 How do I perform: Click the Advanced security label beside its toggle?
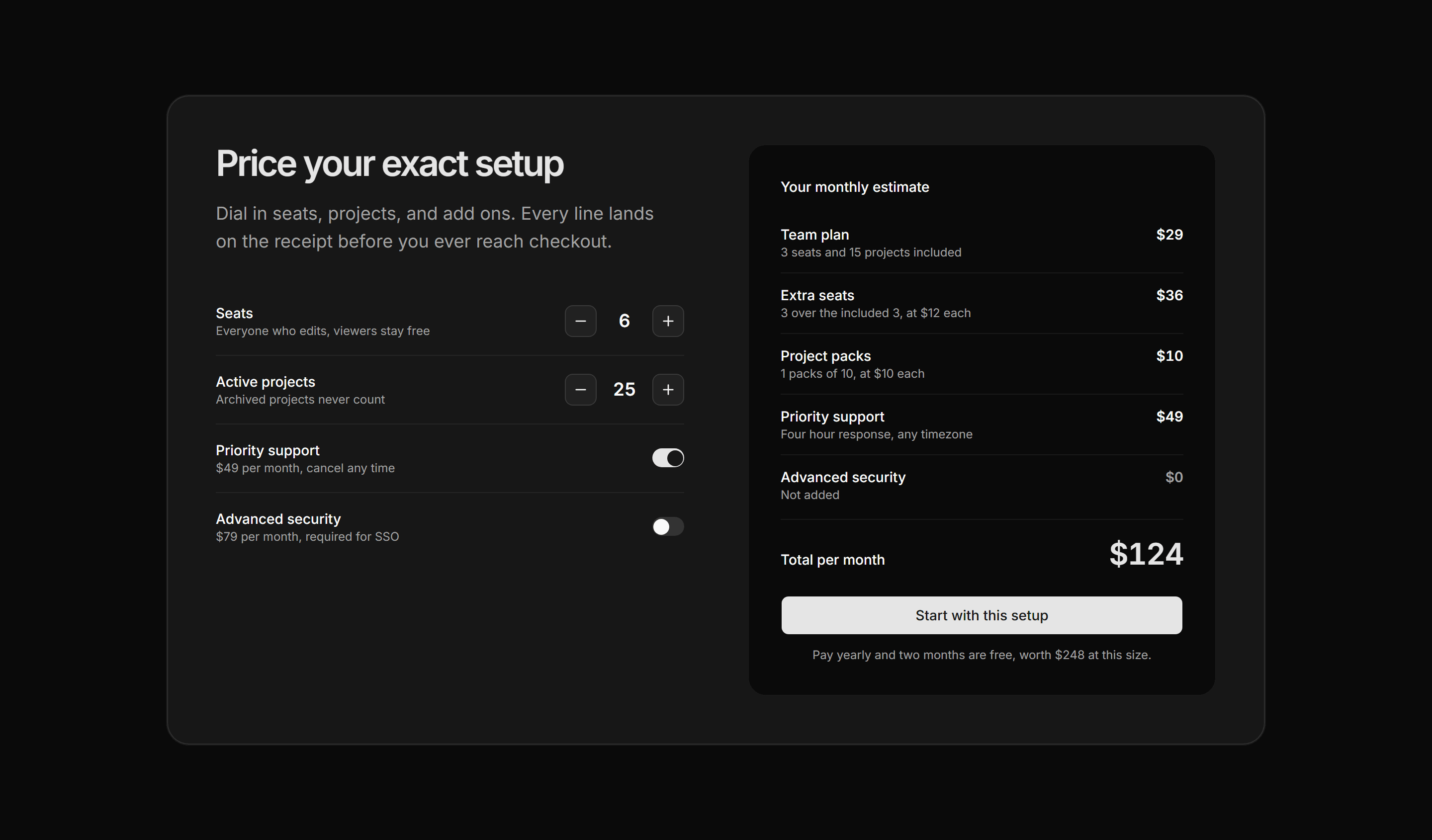click(278, 519)
